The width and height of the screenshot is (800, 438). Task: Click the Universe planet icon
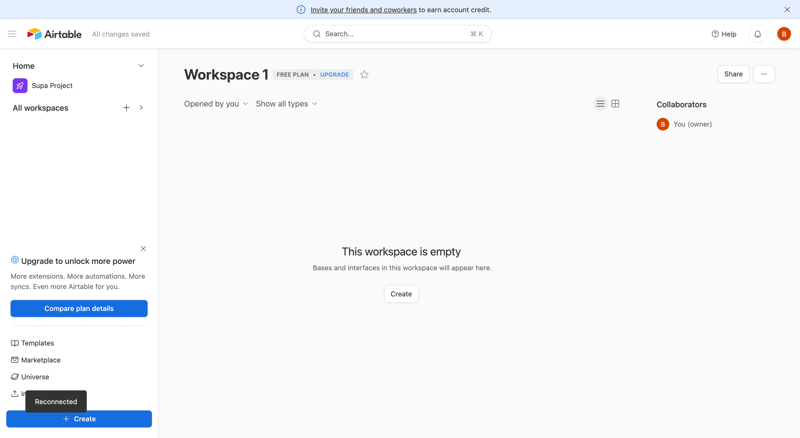pos(15,377)
